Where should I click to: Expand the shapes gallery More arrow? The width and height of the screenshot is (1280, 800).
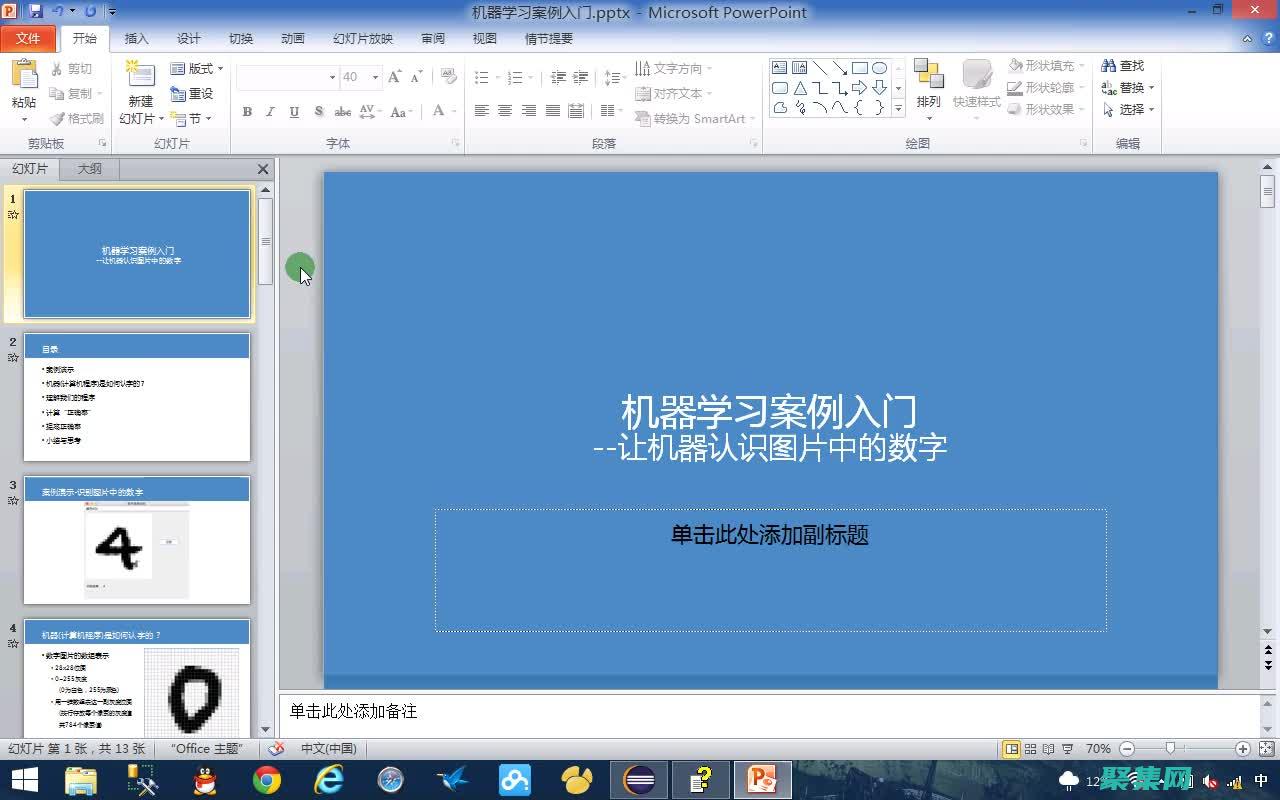tap(898, 108)
